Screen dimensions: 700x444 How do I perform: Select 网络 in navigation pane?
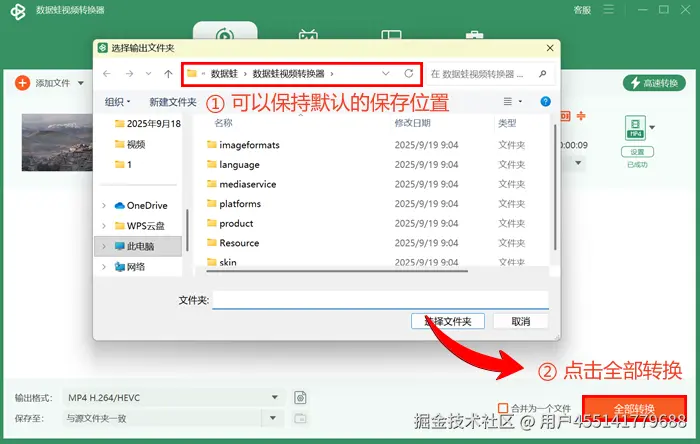pyautogui.click(x=130, y=267)
